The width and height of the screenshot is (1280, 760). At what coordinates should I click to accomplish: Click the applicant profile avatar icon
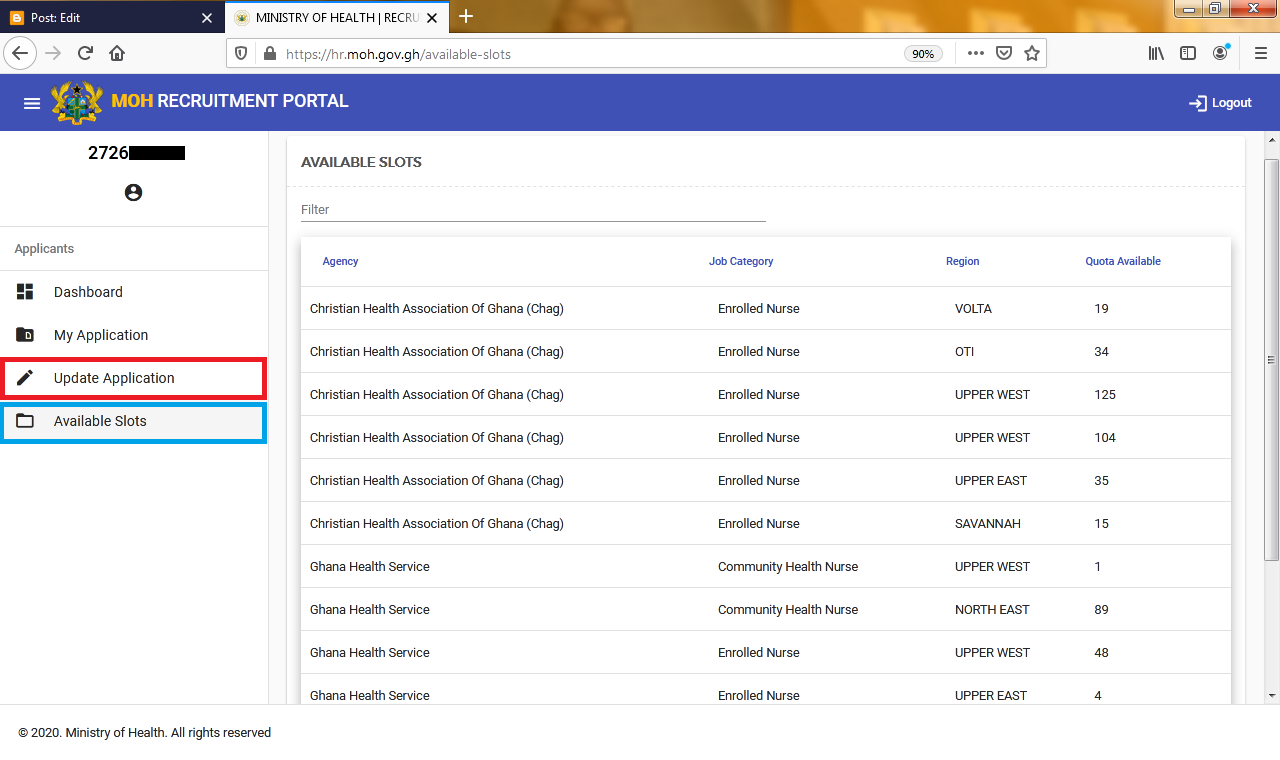(x=133, y=192)
